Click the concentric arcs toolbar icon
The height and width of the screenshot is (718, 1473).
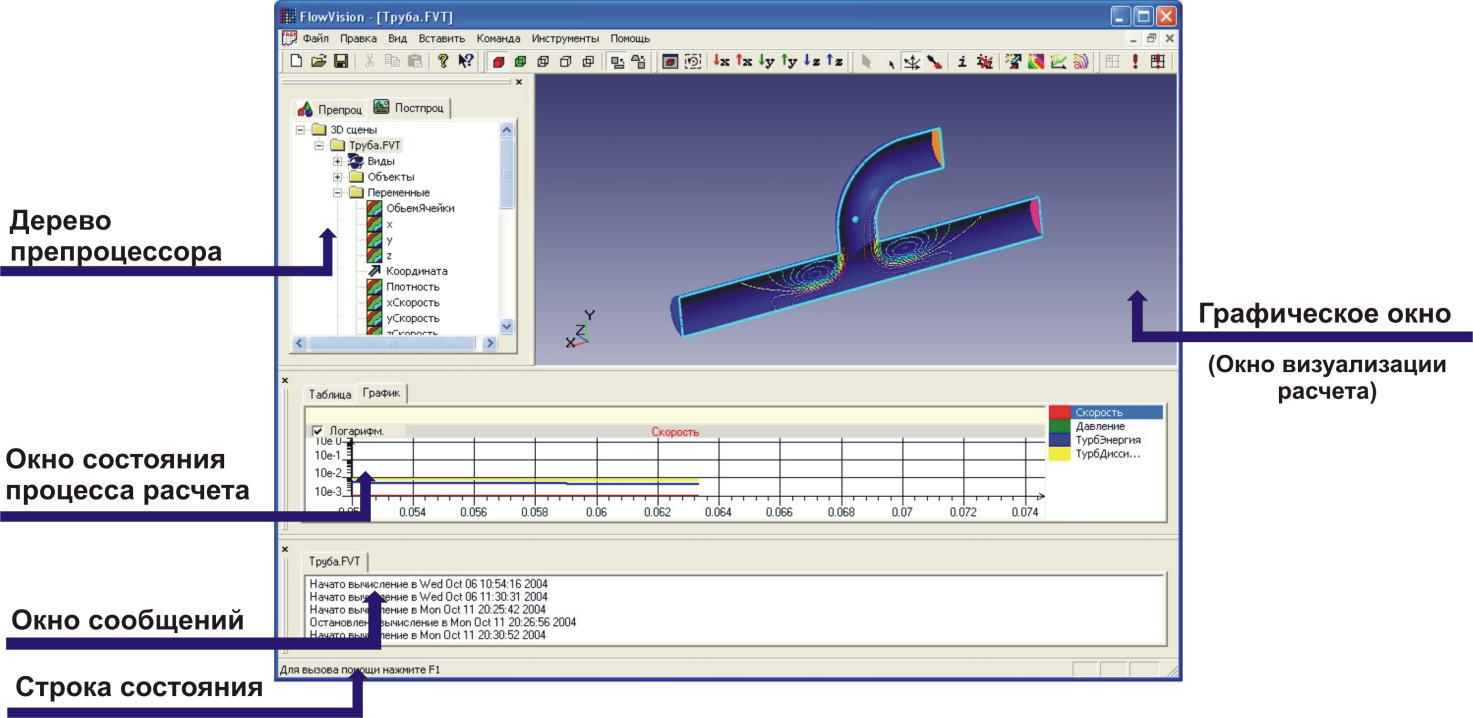(1081, 61)
